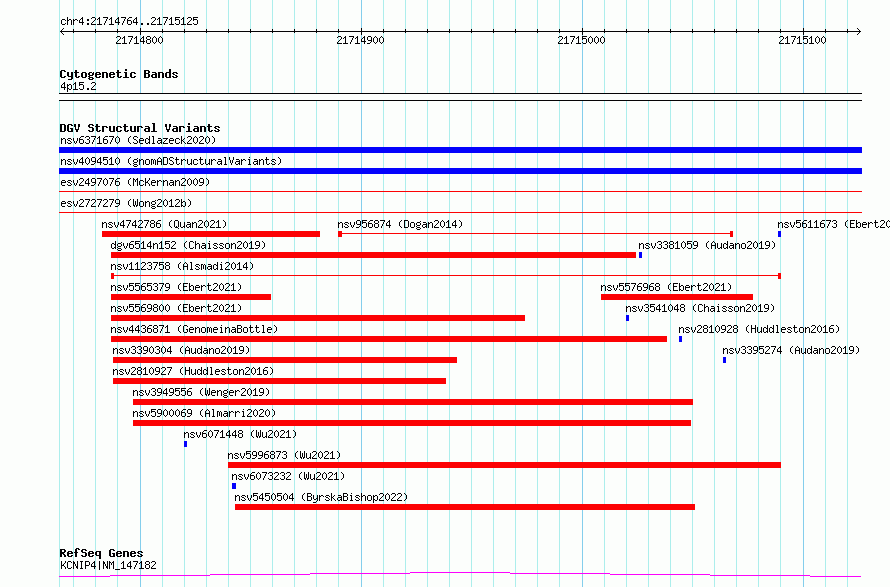Click the nsv5611673 (Ebert2021) variant label

(x=833, y=224)
